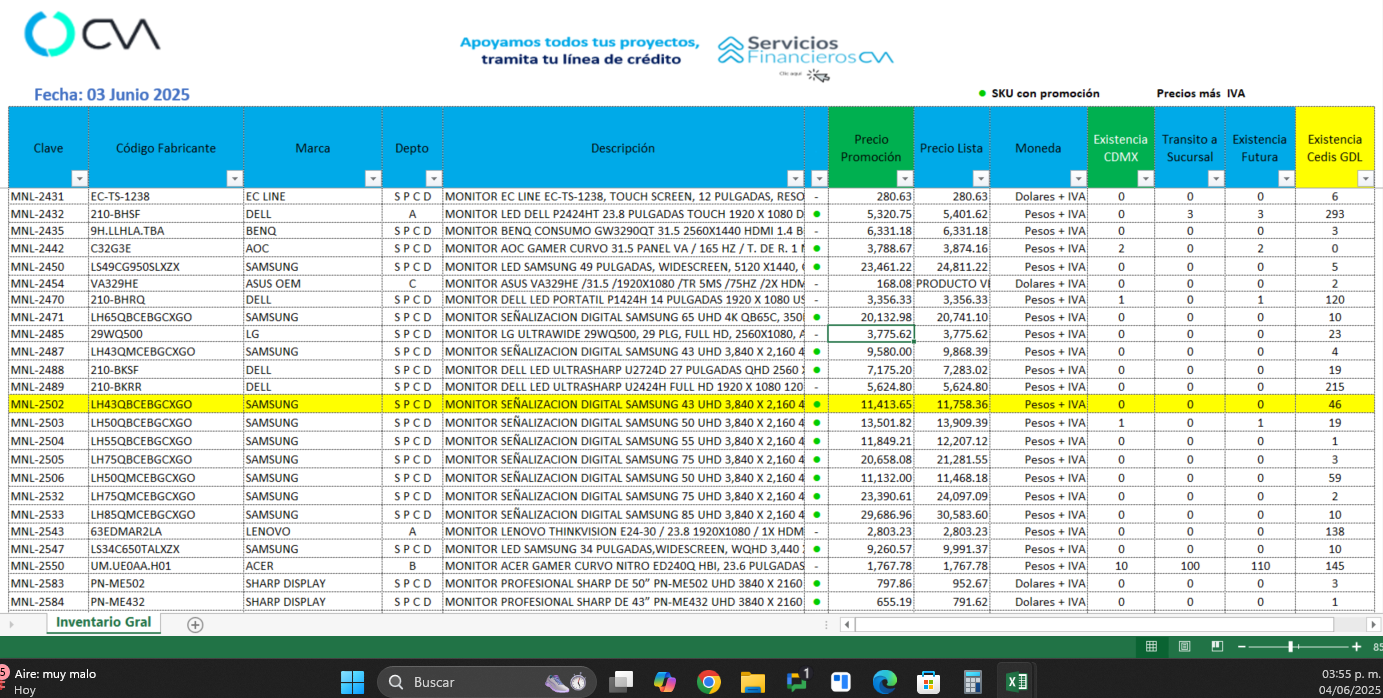Viewport: 1383px width, 698px height.
Task: Open the Clave column filter dropdown
Action: coord(79,179)
